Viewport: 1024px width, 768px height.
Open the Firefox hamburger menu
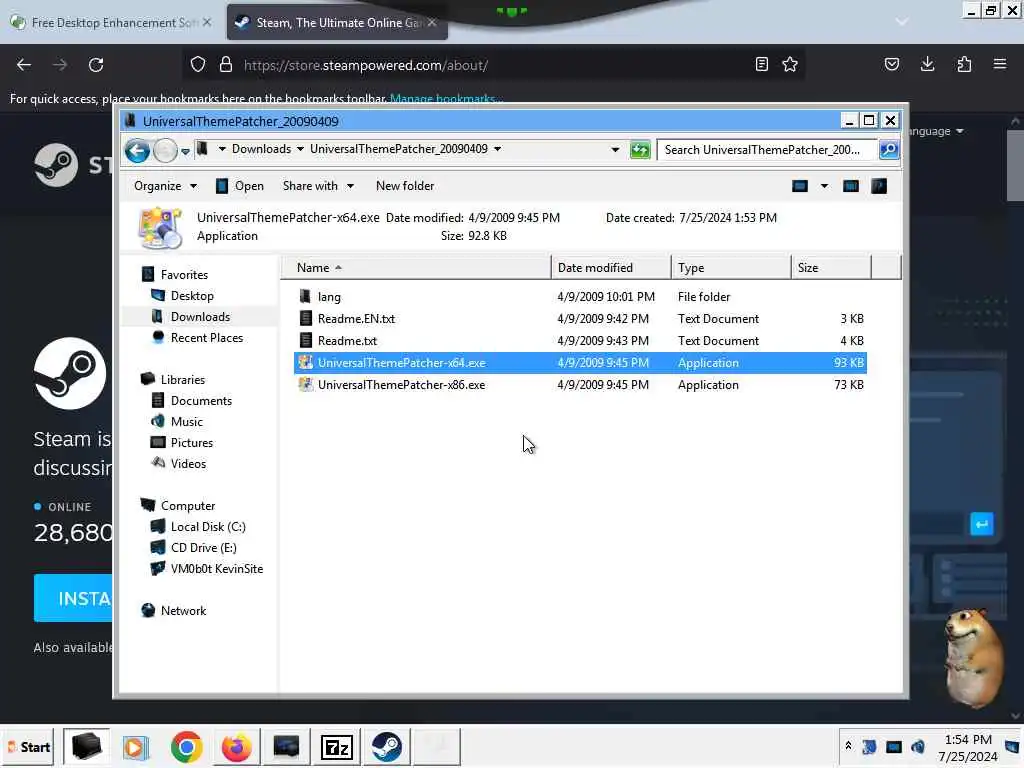click(x=1000, y=64)
